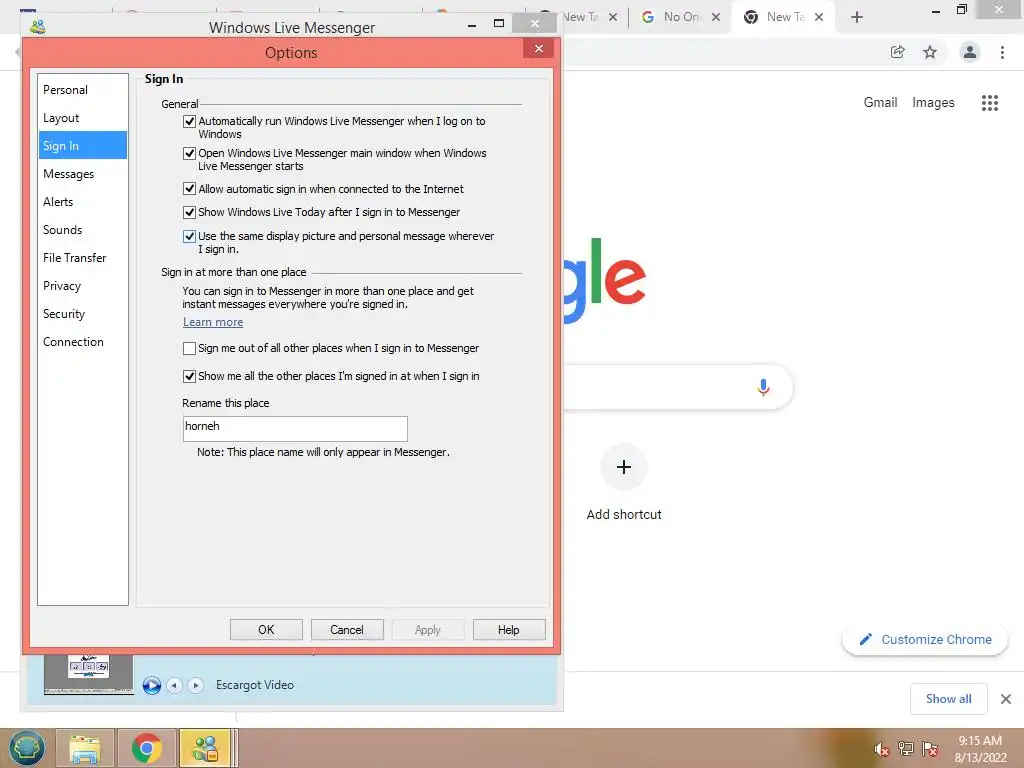Viewport: 1024px width, 768px height.
Task: Open a new Chrome tab with plus
Action: pos(857,17)
